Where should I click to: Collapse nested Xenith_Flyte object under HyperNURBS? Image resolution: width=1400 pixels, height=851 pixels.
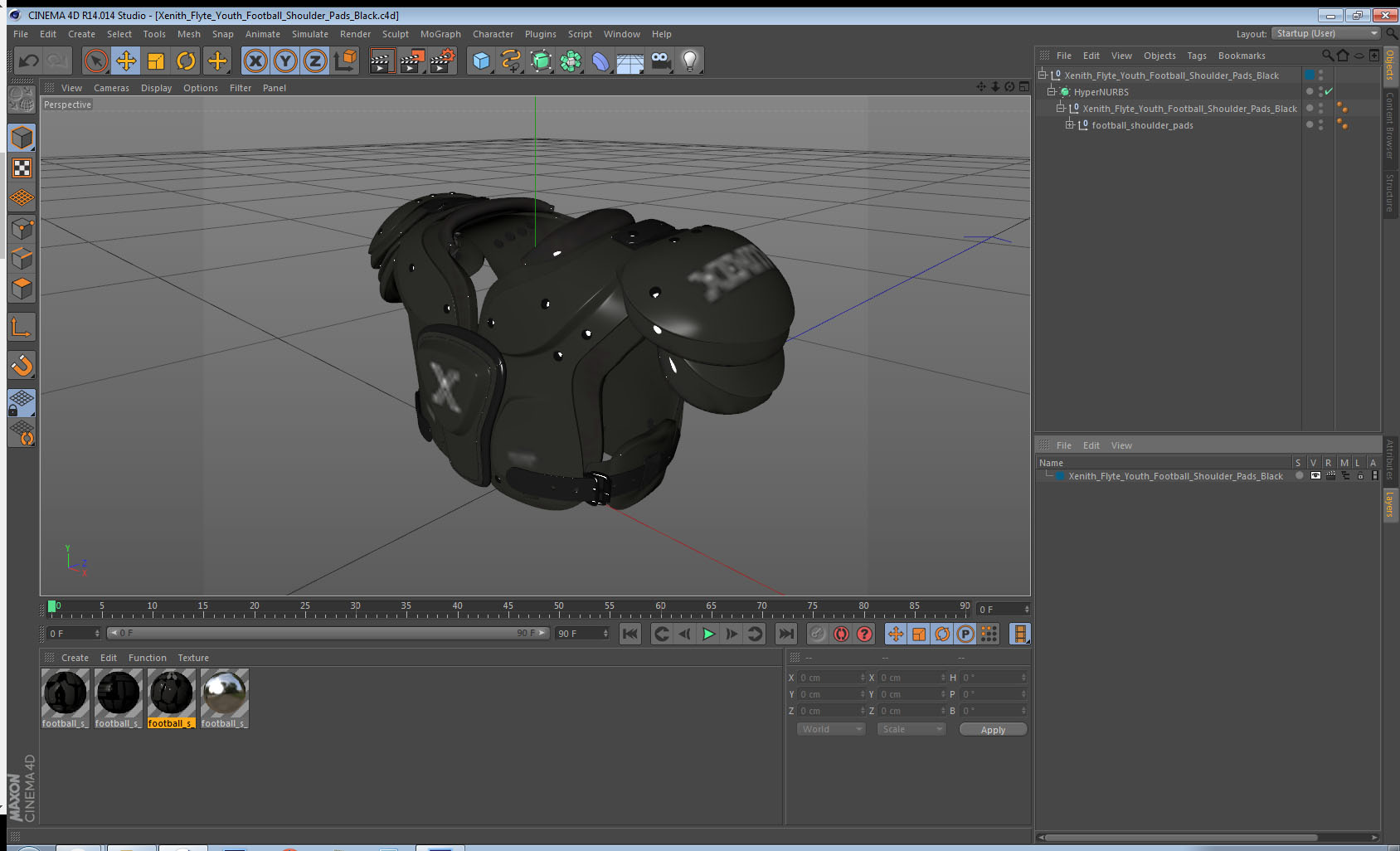(1061, 109)
